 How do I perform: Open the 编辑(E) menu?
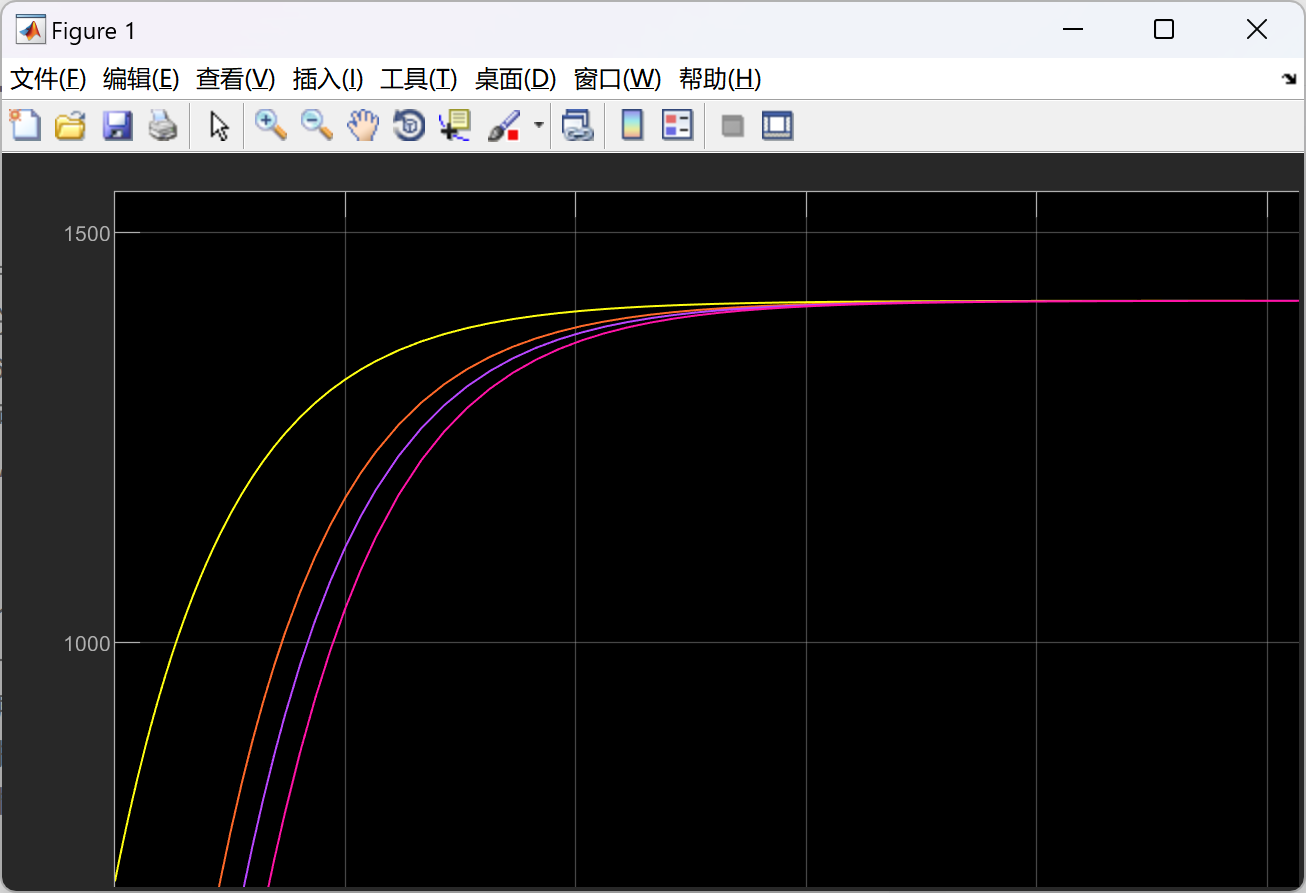141,79
